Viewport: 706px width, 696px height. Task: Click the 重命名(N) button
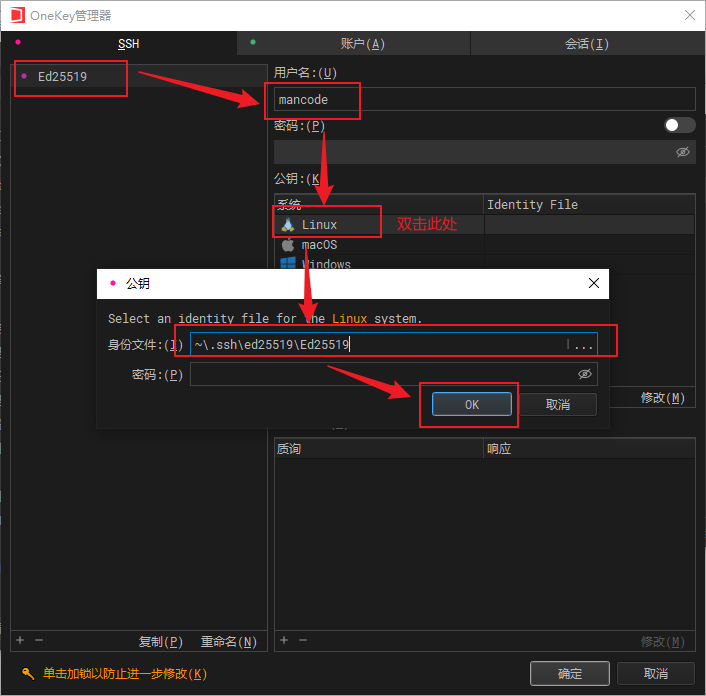(x=228, y=642)
